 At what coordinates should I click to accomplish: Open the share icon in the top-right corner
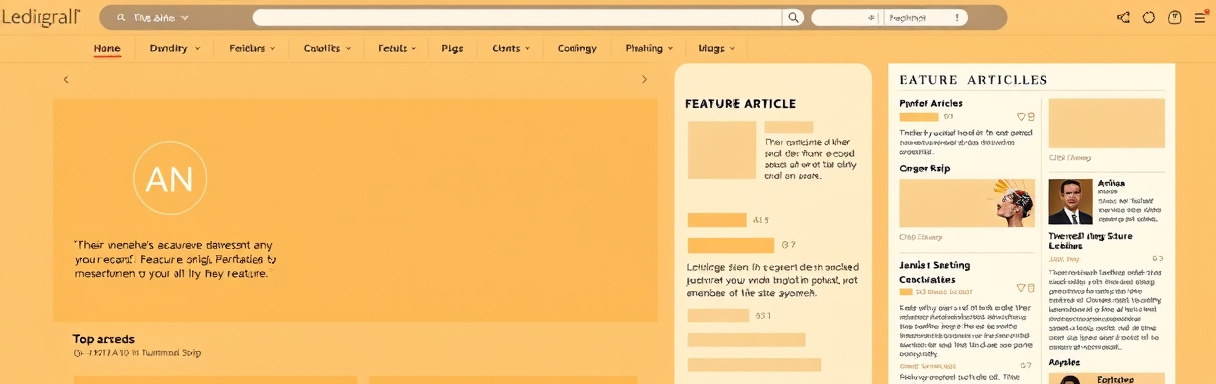(1123, 17)
